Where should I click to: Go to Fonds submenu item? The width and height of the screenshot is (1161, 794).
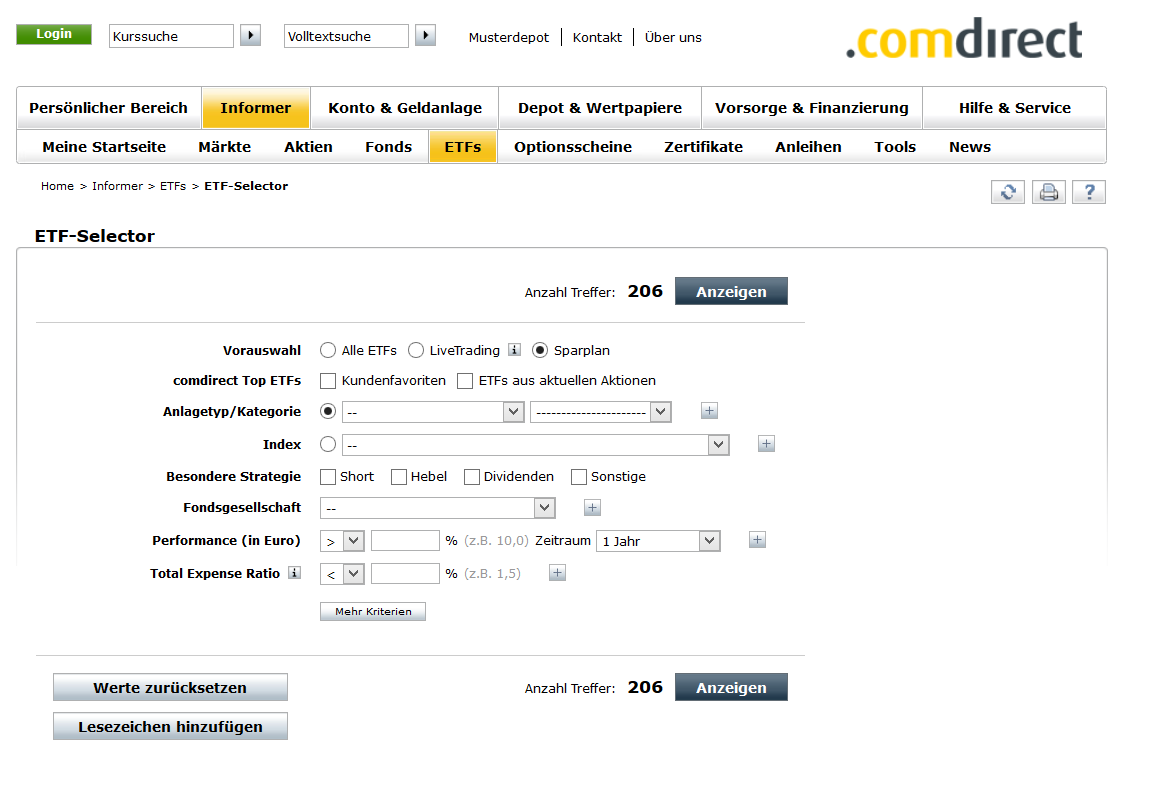(x=388, y=147)
